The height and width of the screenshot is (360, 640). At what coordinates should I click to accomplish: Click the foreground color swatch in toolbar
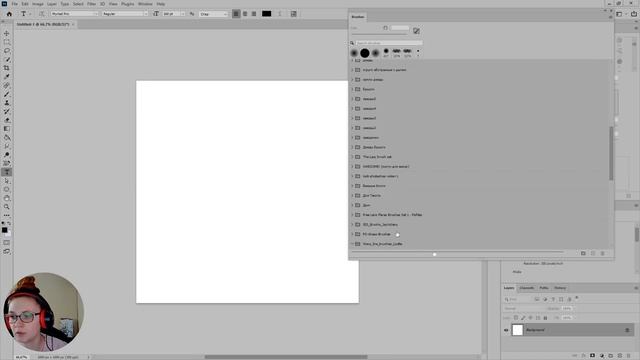point(4,230)
